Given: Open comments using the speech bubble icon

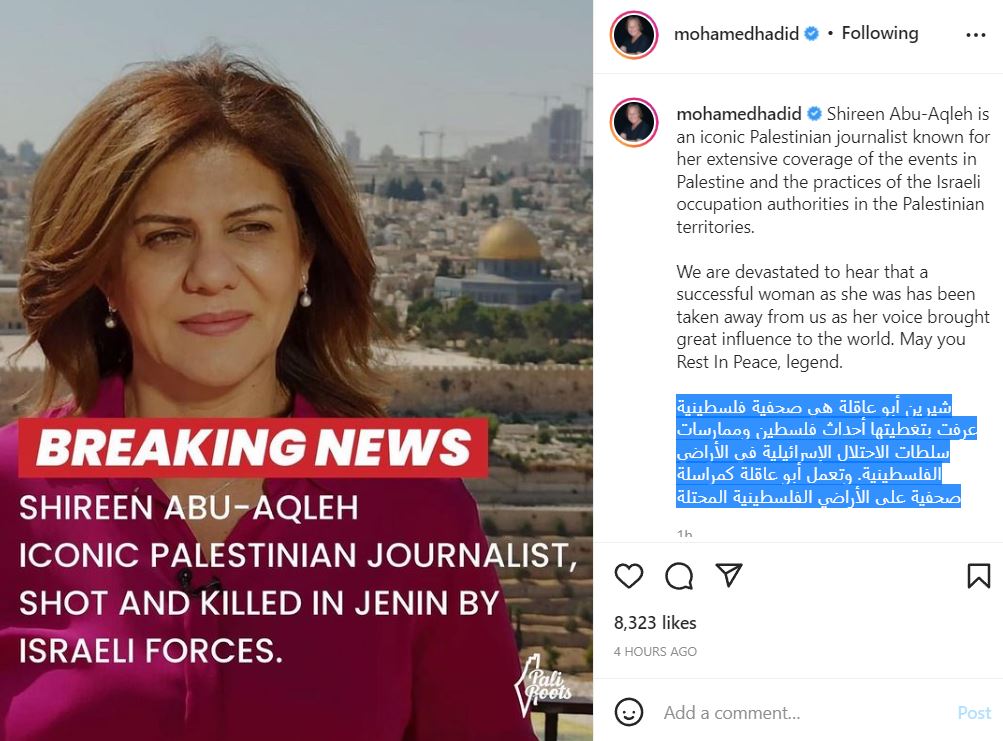Looking at the screenshot, I should point(679,576).
